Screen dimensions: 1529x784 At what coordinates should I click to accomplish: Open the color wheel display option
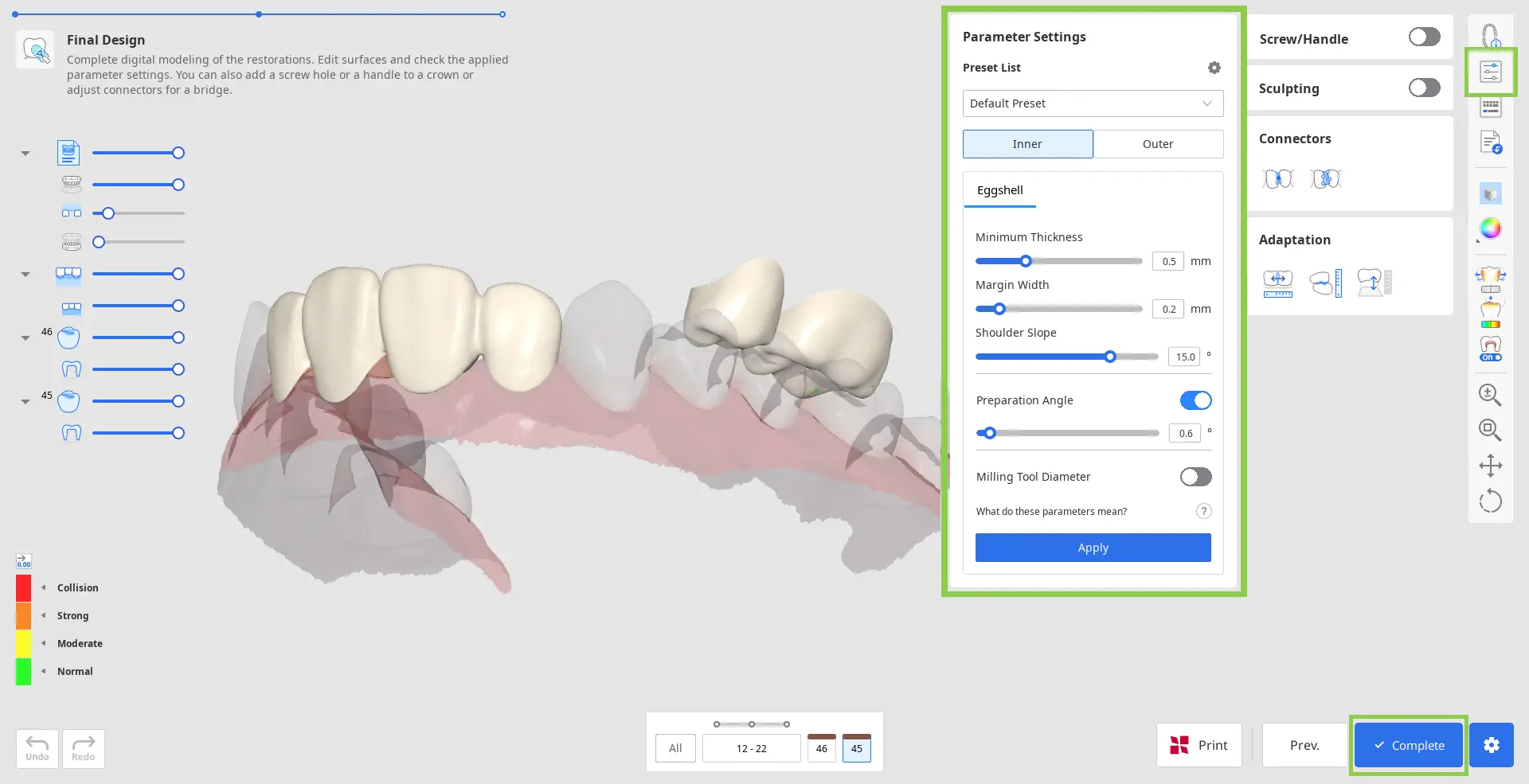pyautogui.click(x=1491, y=229)
